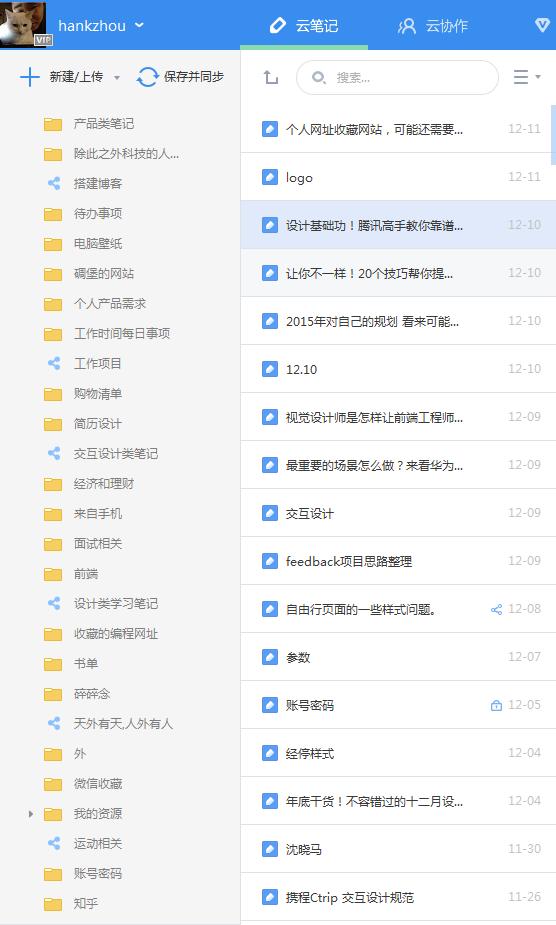Select the 我的资源 folder
This screenshot has width=556, height=925.
coord(97,814)
